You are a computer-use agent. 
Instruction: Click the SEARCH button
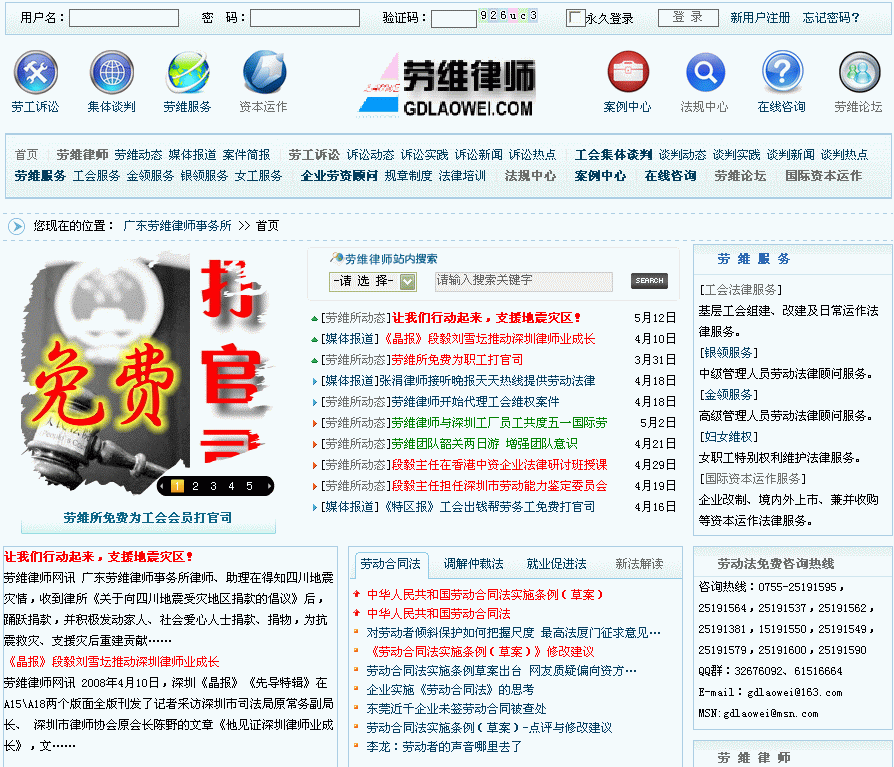tap(649, 281)
